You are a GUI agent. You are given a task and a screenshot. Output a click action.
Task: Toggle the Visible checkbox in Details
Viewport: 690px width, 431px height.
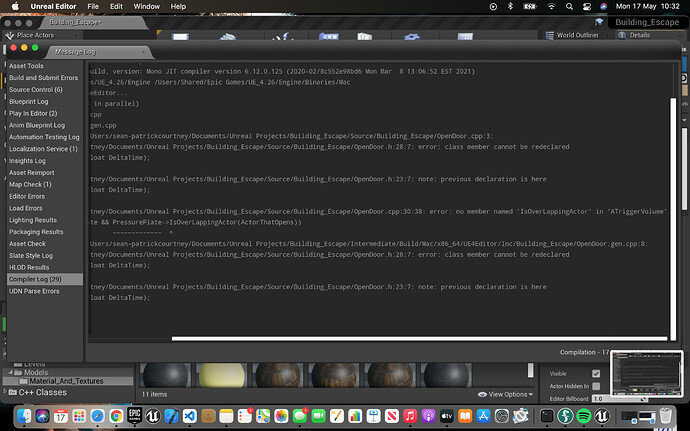coord(596,373)
